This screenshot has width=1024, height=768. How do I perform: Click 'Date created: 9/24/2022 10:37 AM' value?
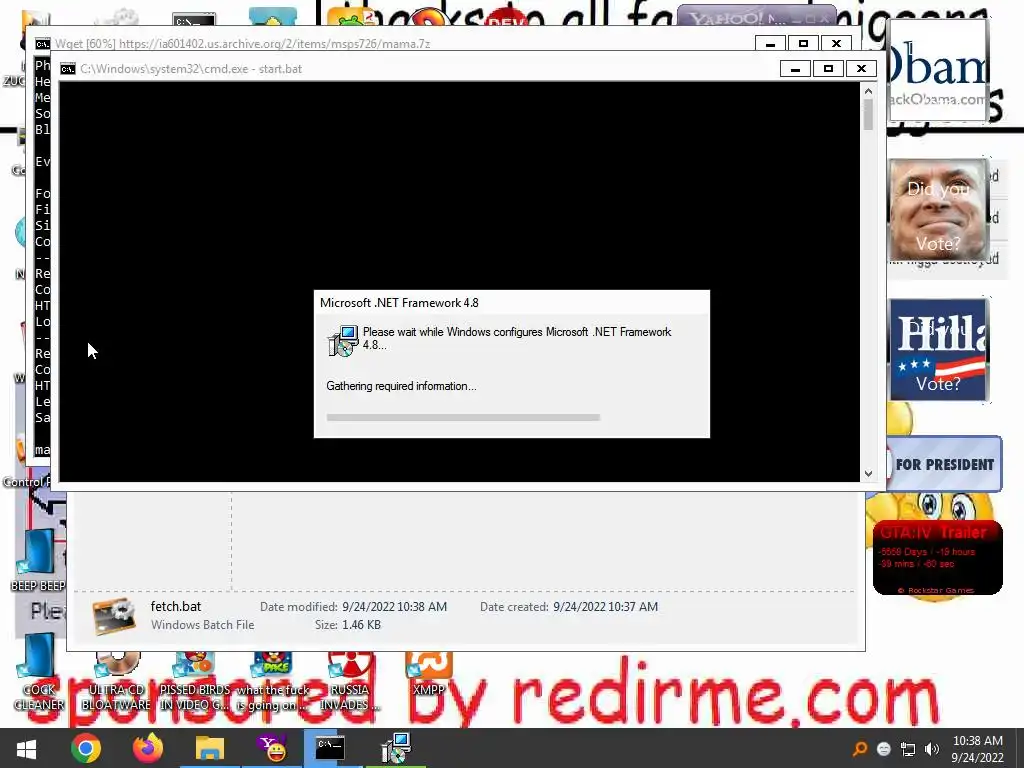[605, 607]
